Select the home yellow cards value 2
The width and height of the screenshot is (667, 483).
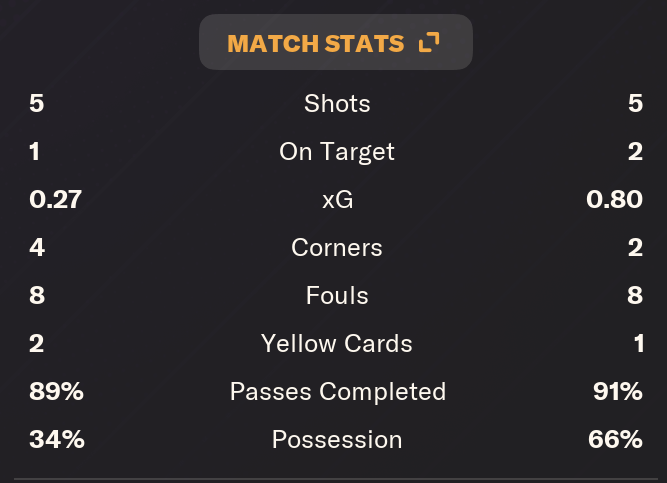pyautogui.click(x=37, y=343)
